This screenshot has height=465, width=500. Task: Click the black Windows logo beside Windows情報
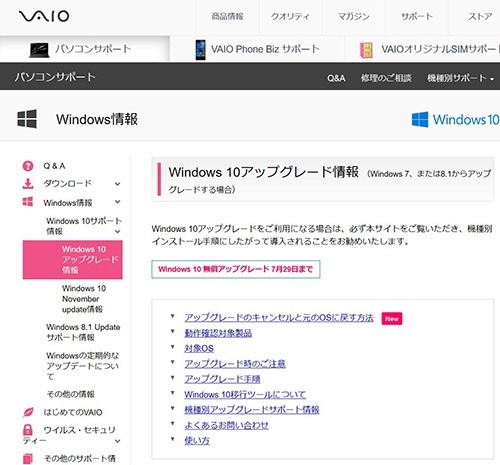[x=27, y=119]
